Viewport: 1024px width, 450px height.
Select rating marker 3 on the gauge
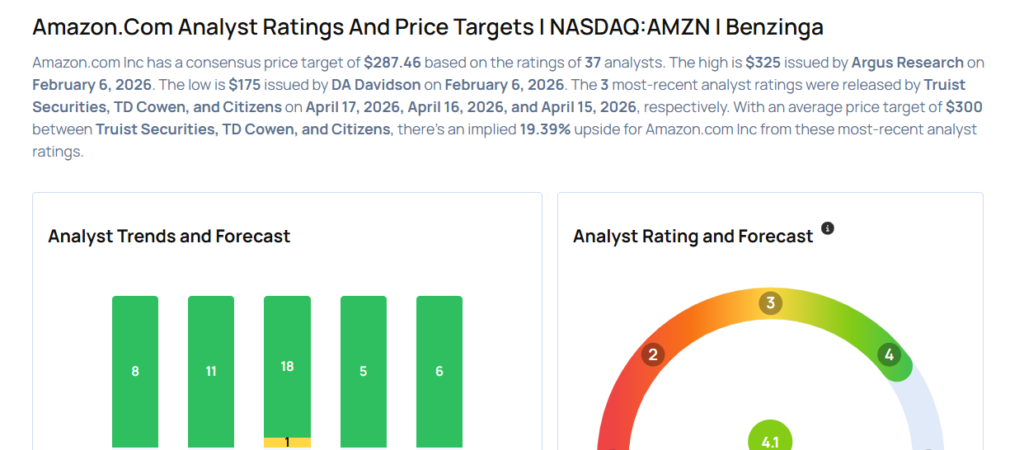769,303
